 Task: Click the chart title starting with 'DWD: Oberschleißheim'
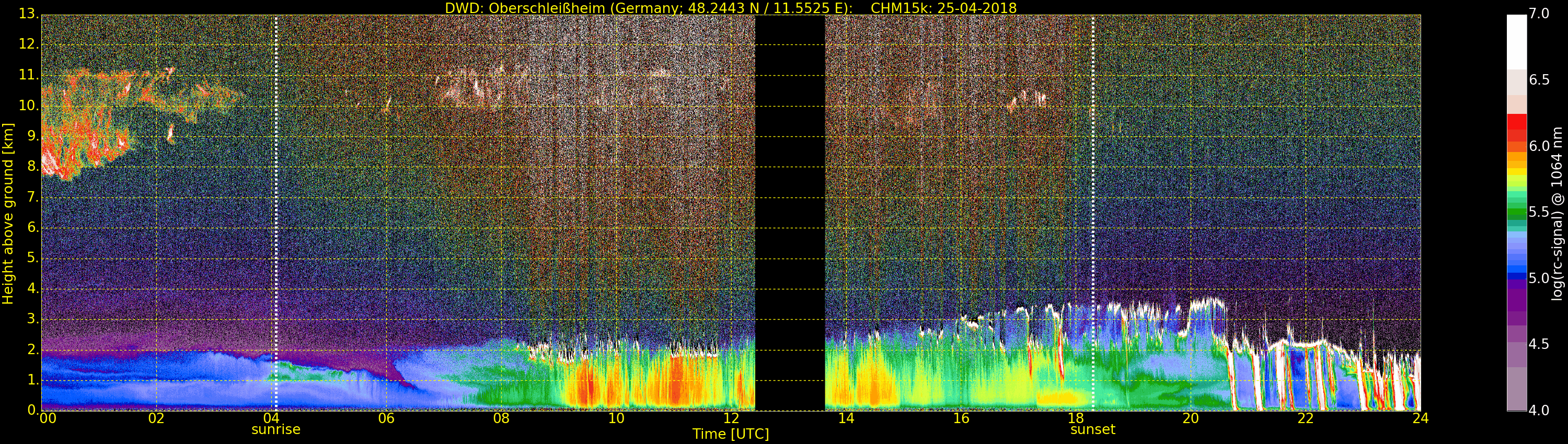point(731,8)
